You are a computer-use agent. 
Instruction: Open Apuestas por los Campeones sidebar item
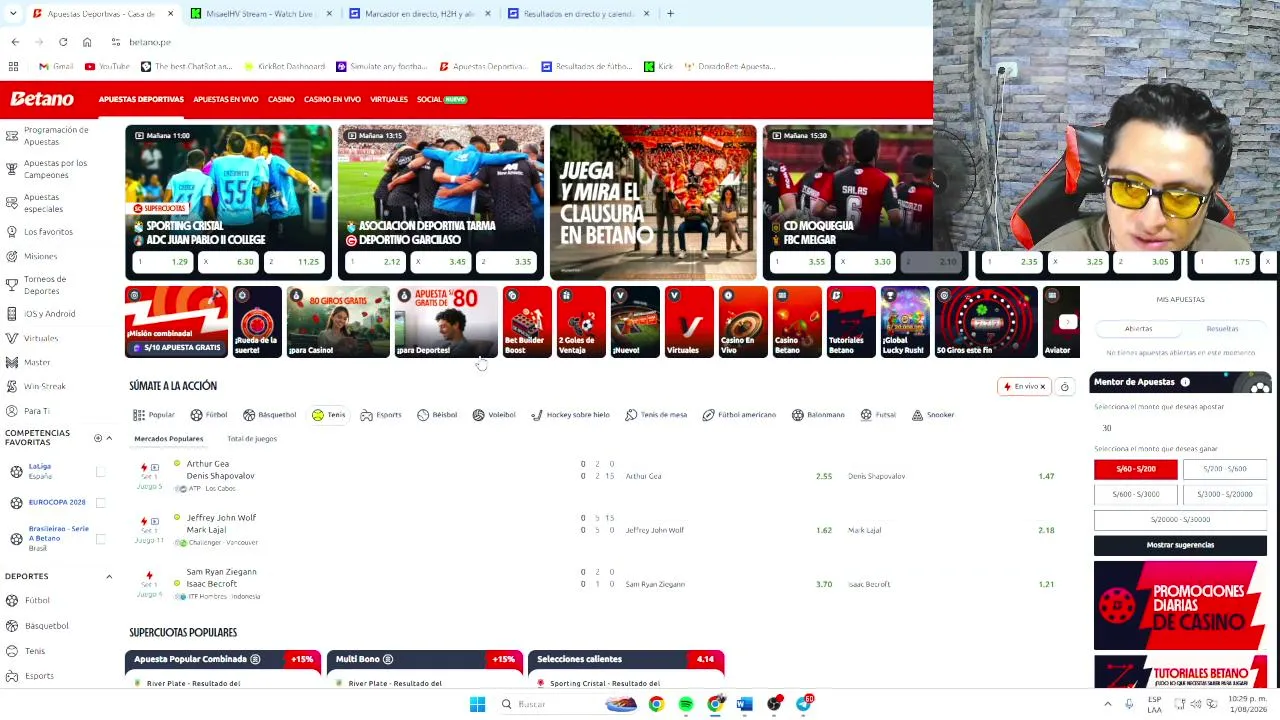(55, 169)
